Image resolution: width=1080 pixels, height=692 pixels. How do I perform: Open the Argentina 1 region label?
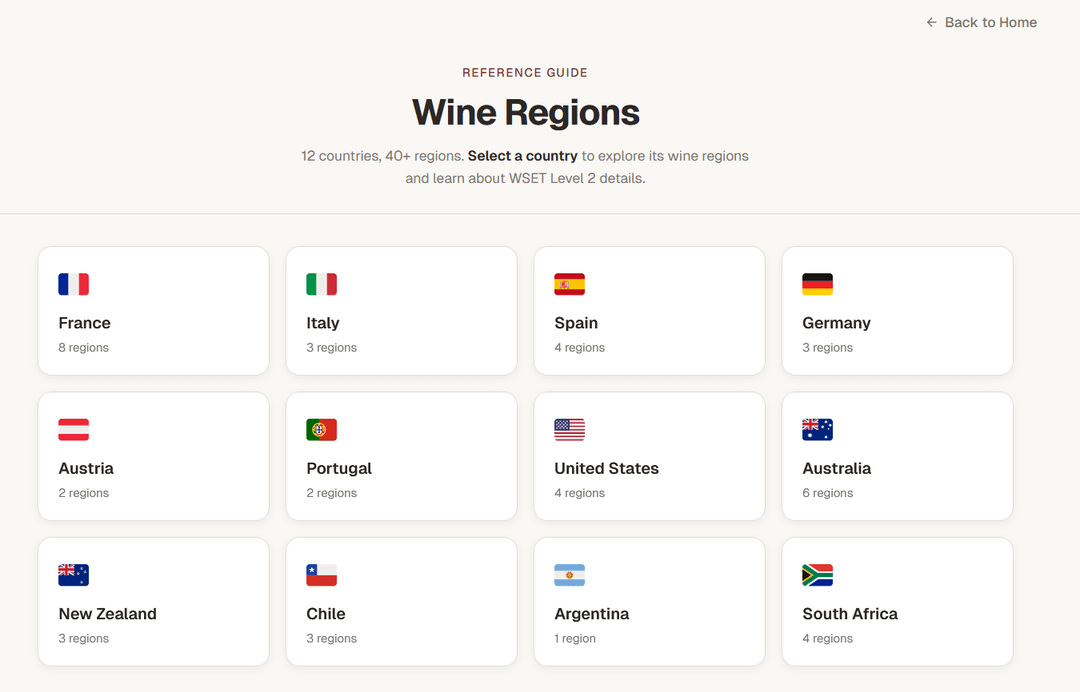575,639
